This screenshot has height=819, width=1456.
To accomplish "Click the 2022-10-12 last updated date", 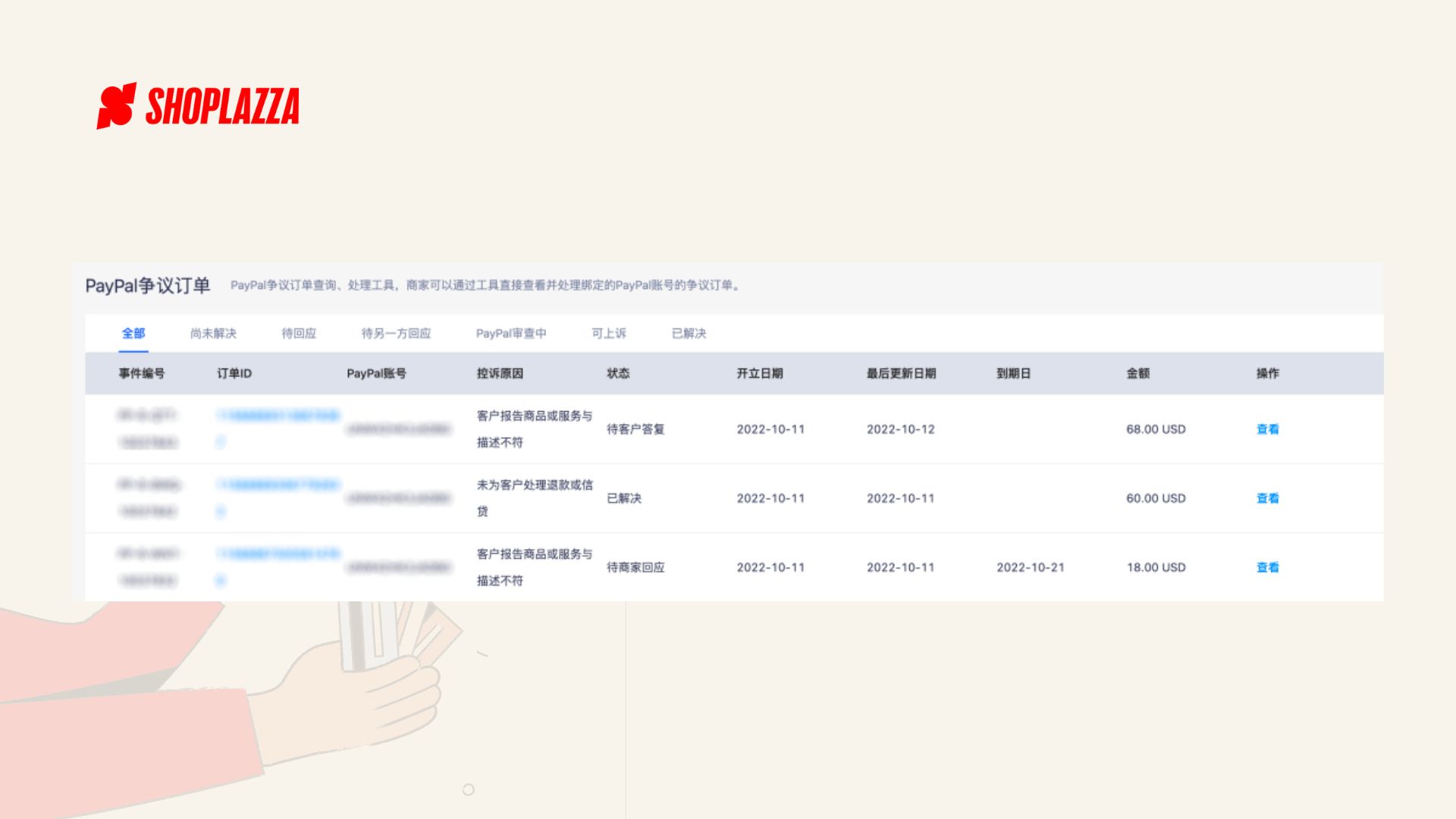I will click(x=901, y=429).
